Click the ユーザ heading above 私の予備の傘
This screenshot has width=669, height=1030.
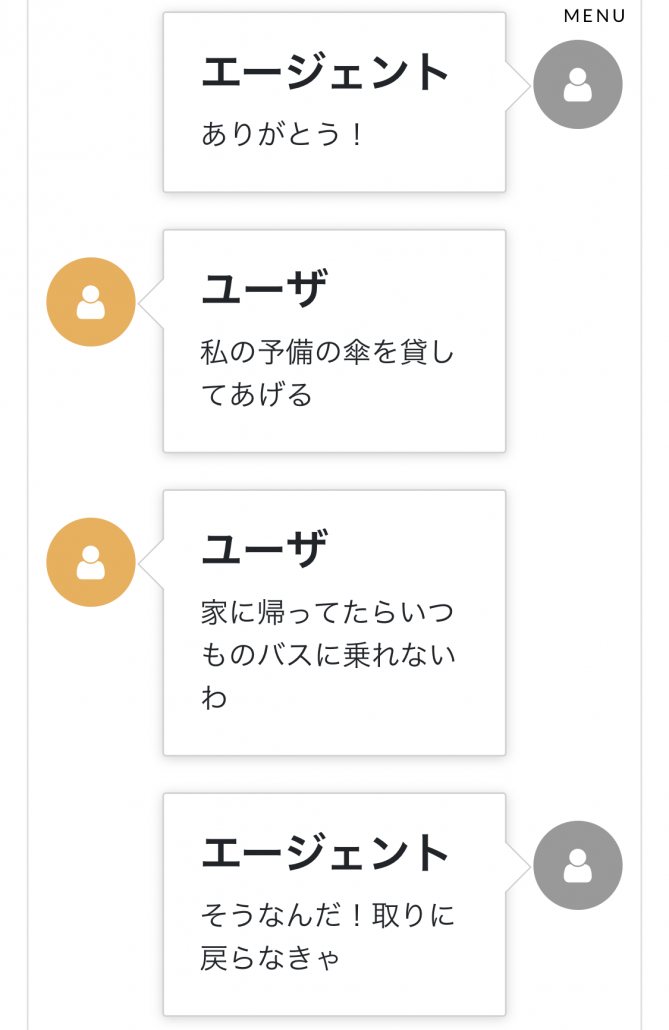264,289
